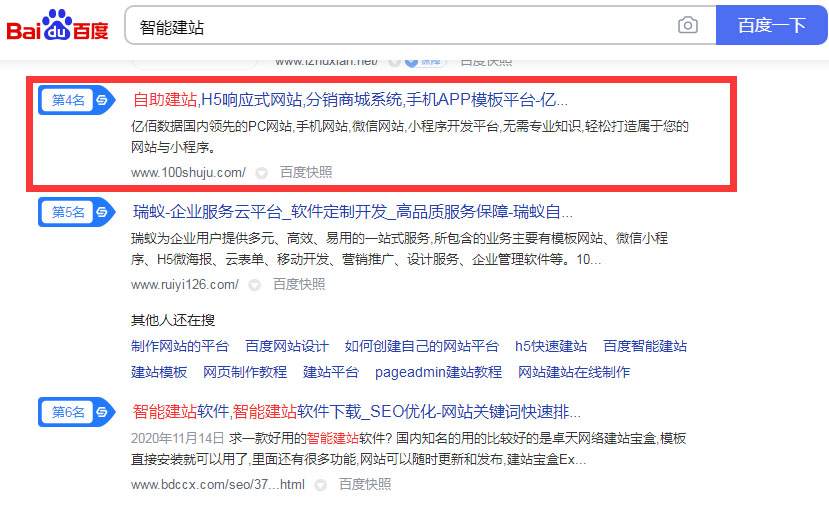Click shield icon beside www.100shuju.com
Viewport: 829px width, 507px height.
coord(262,173)
